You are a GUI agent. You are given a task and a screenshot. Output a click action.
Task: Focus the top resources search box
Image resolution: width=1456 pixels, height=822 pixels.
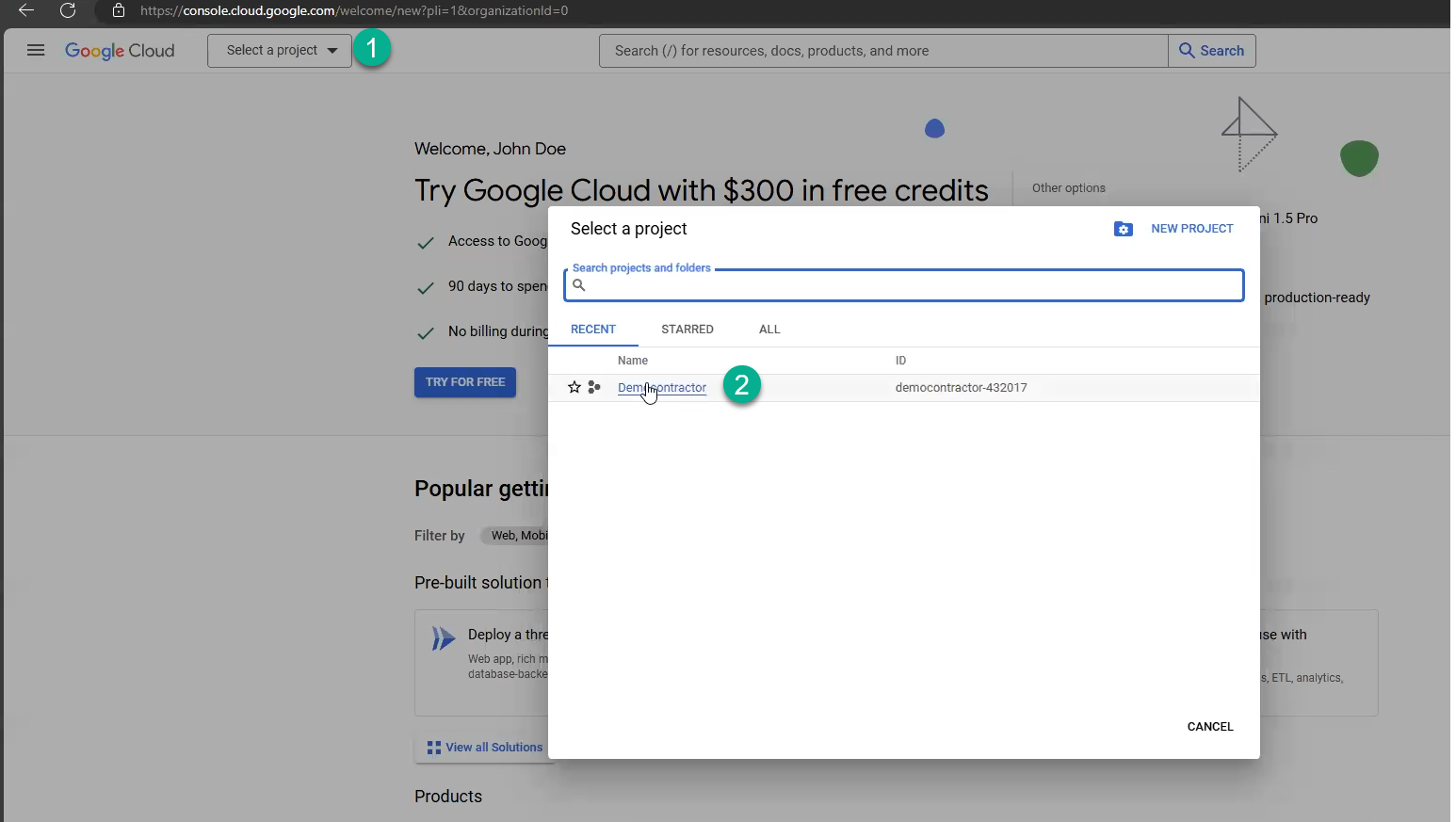[883, 51]
